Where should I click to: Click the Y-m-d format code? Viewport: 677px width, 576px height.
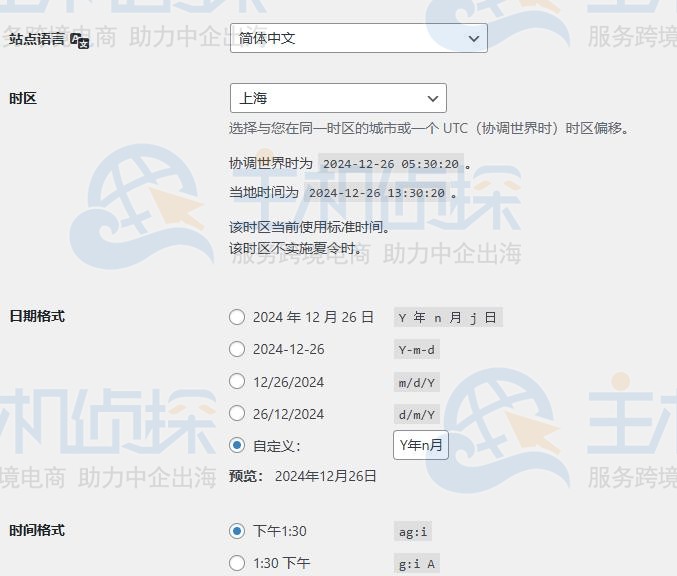pyautogui.click(x=417, y=350)
